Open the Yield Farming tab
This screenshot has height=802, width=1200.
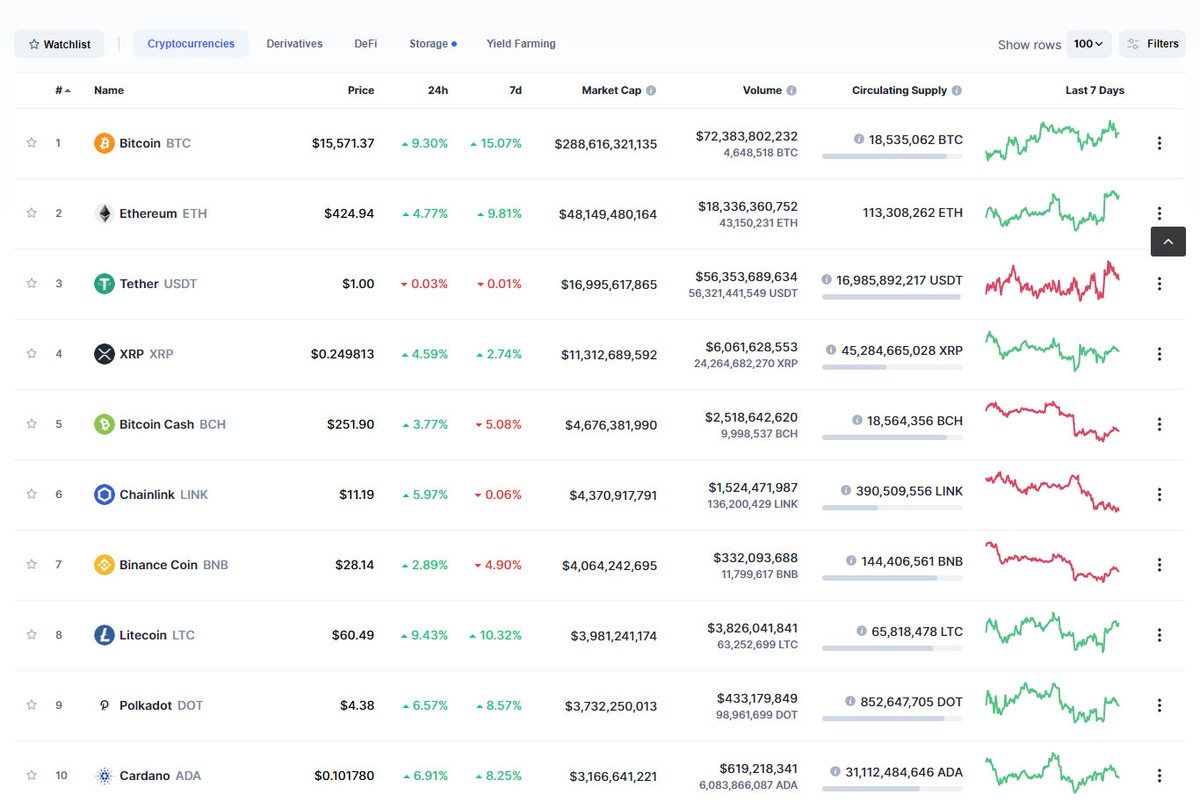tap(520, 43)
